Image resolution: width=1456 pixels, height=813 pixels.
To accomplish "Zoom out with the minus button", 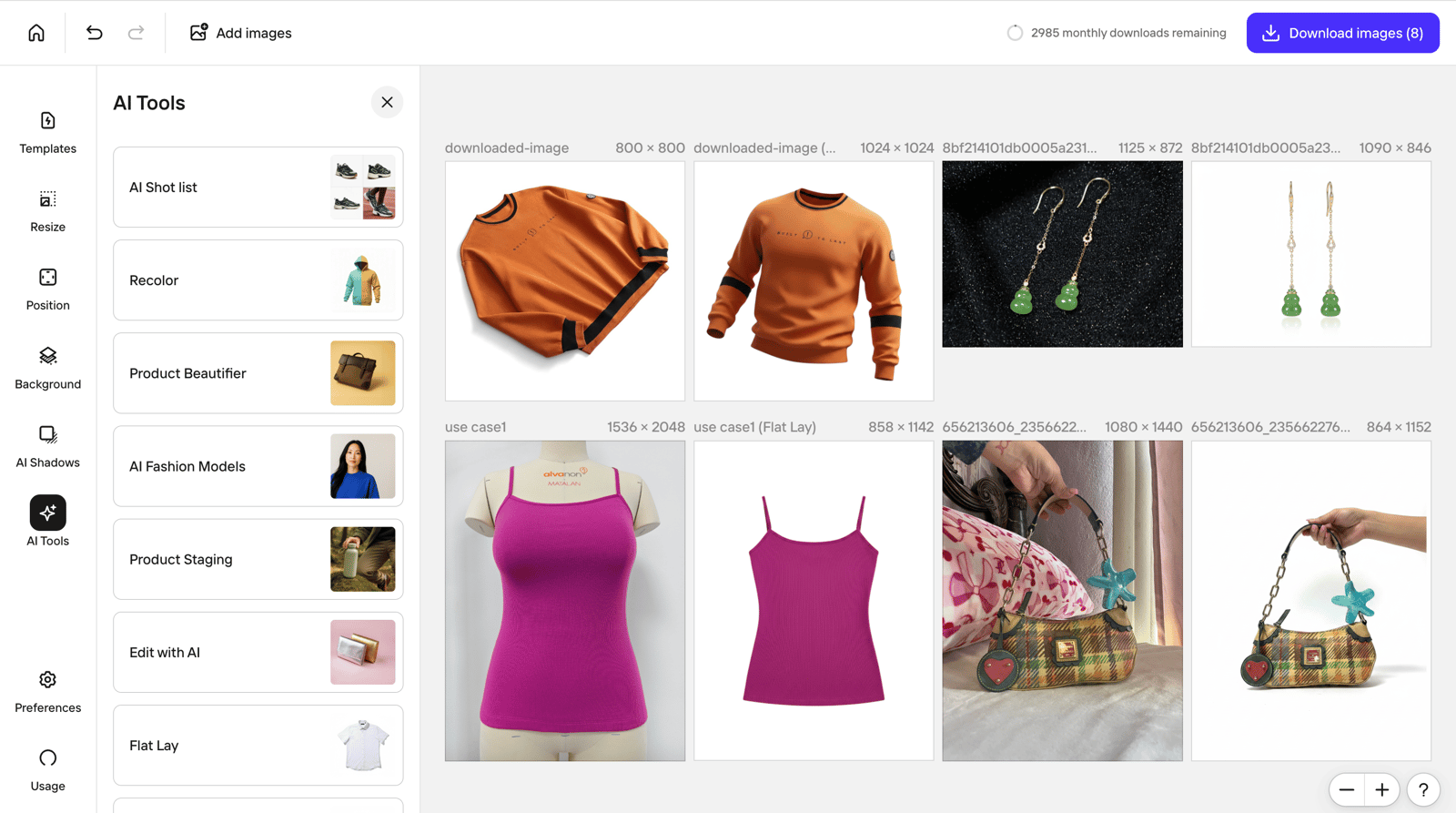I will click(1347, 789).
